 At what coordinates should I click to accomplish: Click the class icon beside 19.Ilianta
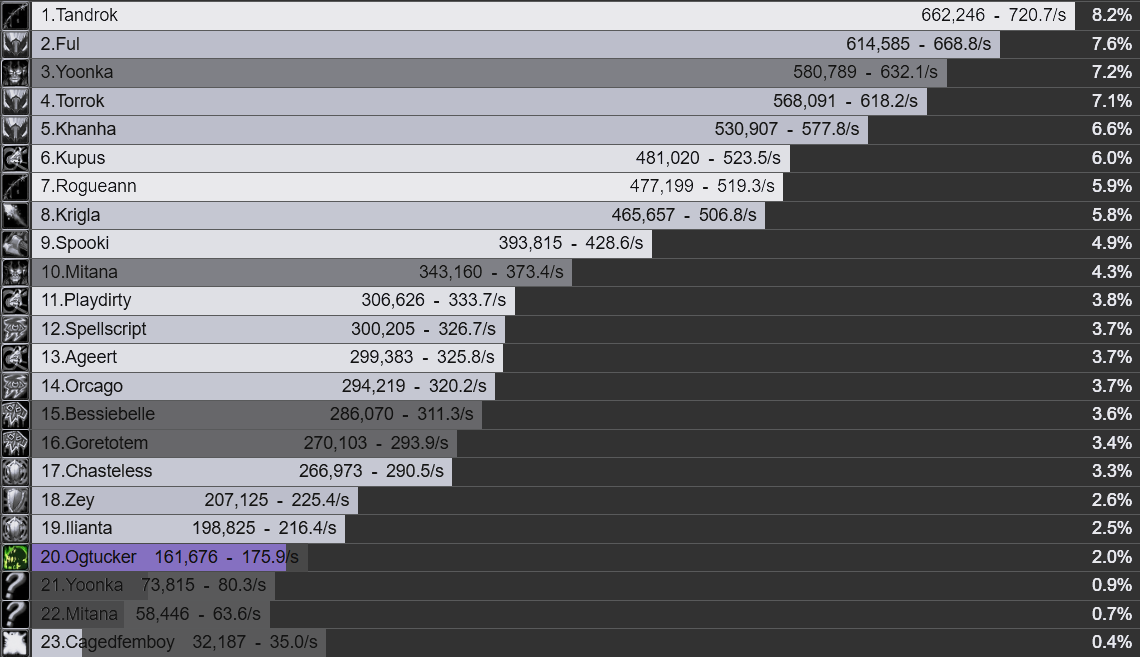tap(15, 529)
